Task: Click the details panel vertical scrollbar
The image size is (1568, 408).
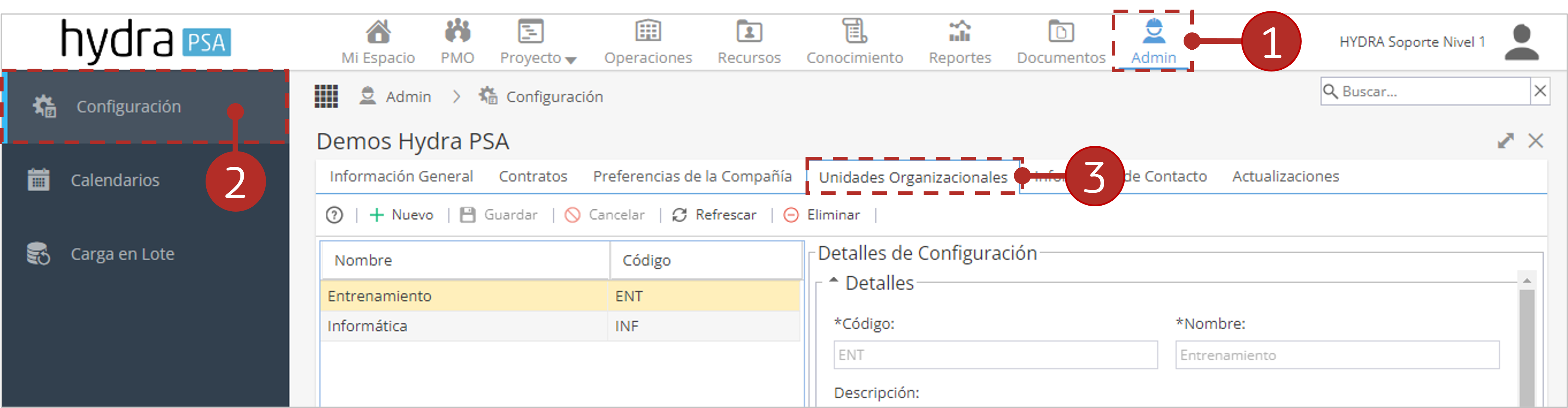Action: [x=1527, y=347]
